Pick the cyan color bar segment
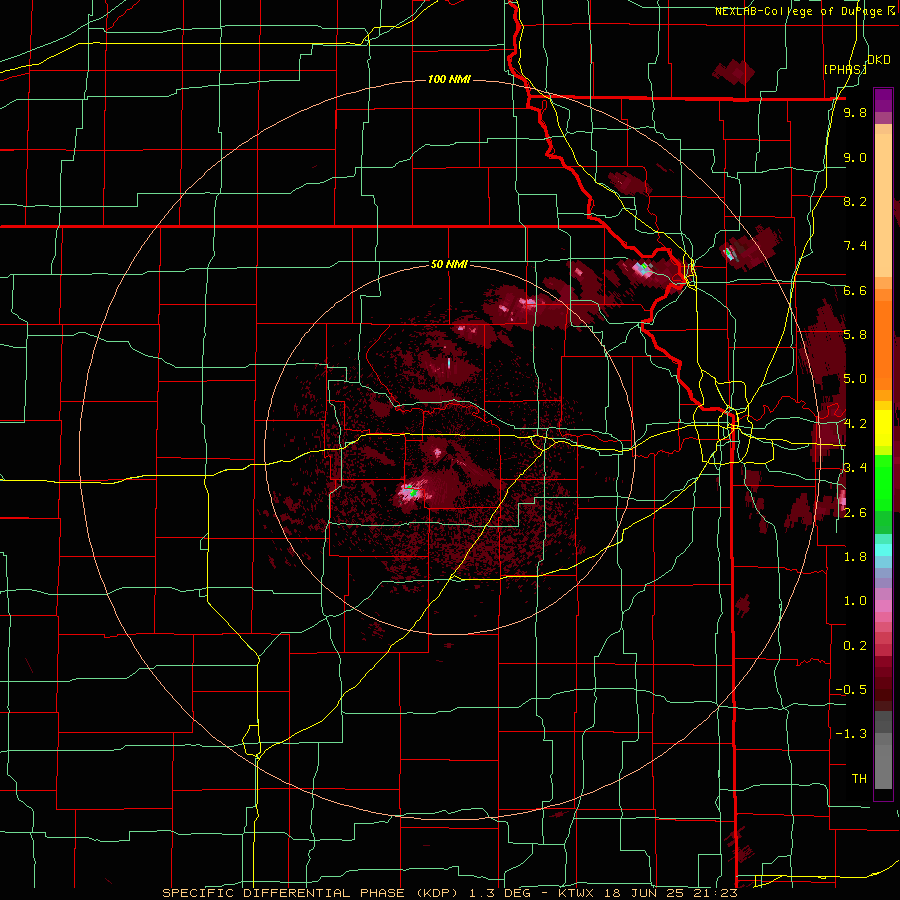The height and width of the screenshot is (900, 900). pyautogui.click(x=883, y=550)
